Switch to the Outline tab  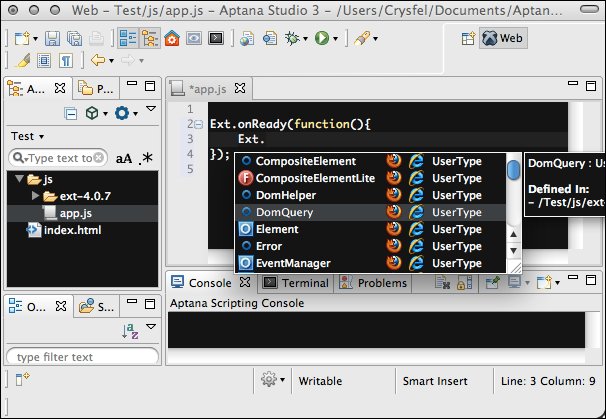[37, 307]
